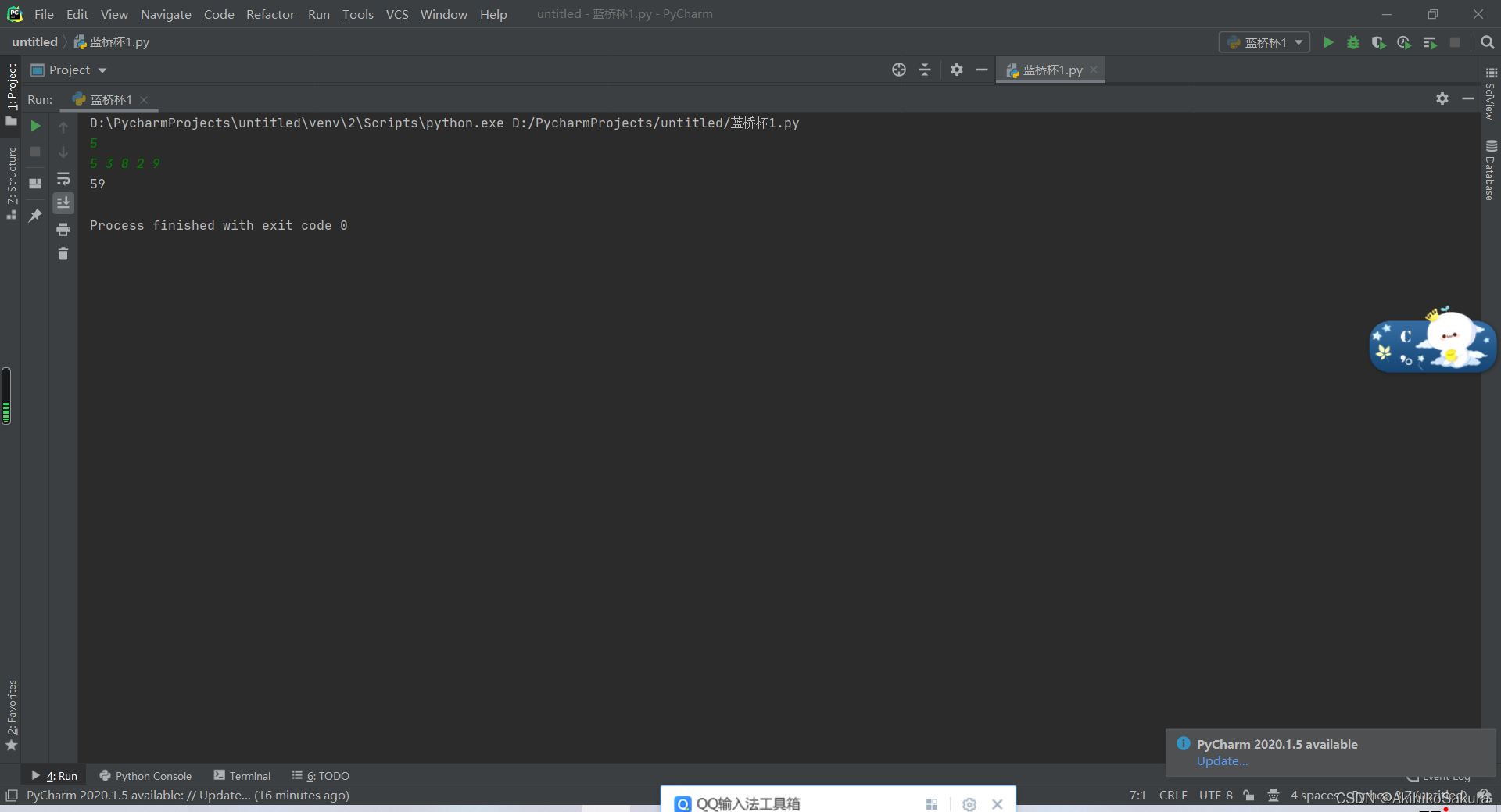
Task: Click line ending indicator CRLF
Action: [x=1173, y=796]
